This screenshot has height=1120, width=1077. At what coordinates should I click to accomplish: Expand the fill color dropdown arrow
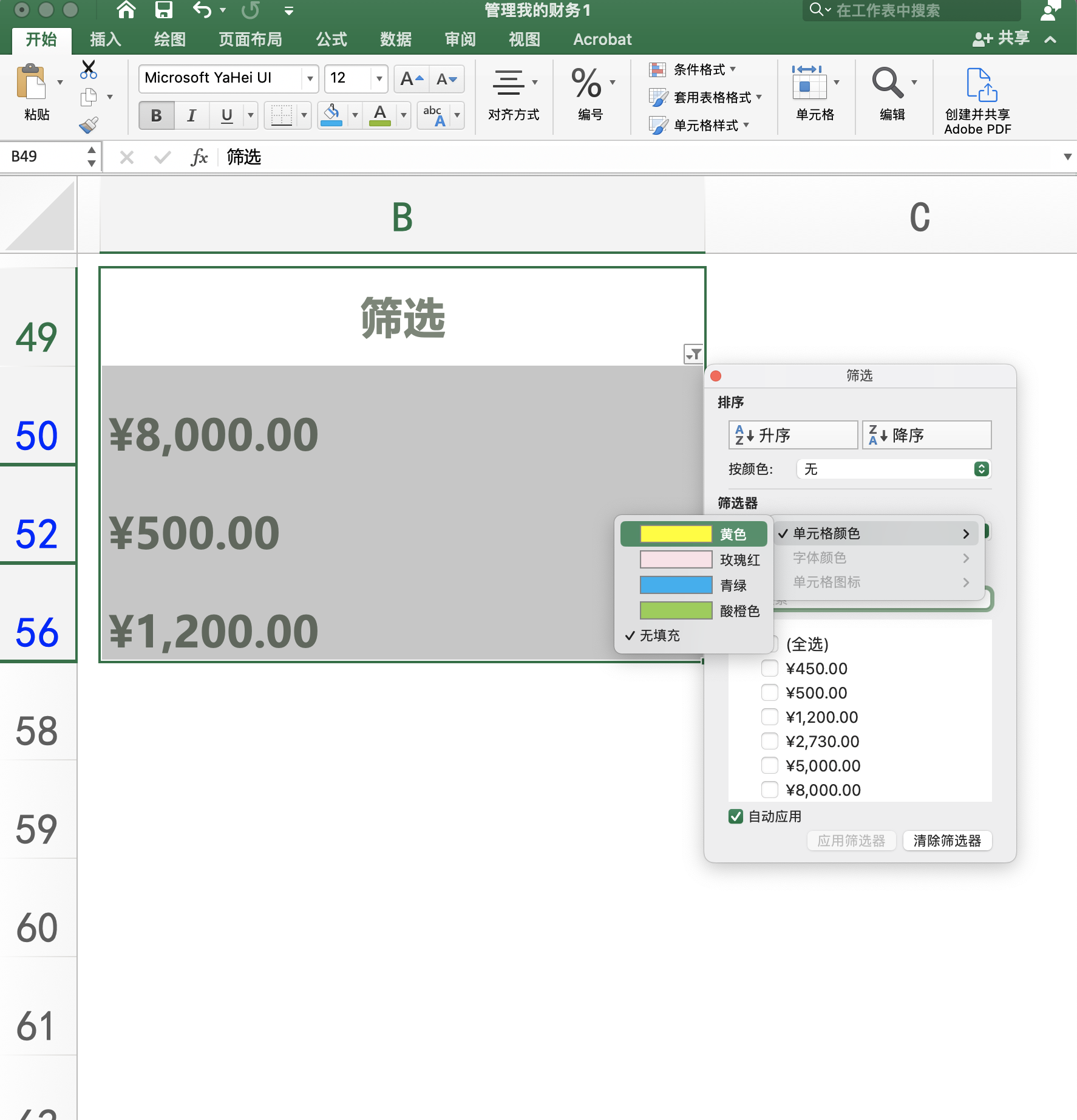pos(355,115)
